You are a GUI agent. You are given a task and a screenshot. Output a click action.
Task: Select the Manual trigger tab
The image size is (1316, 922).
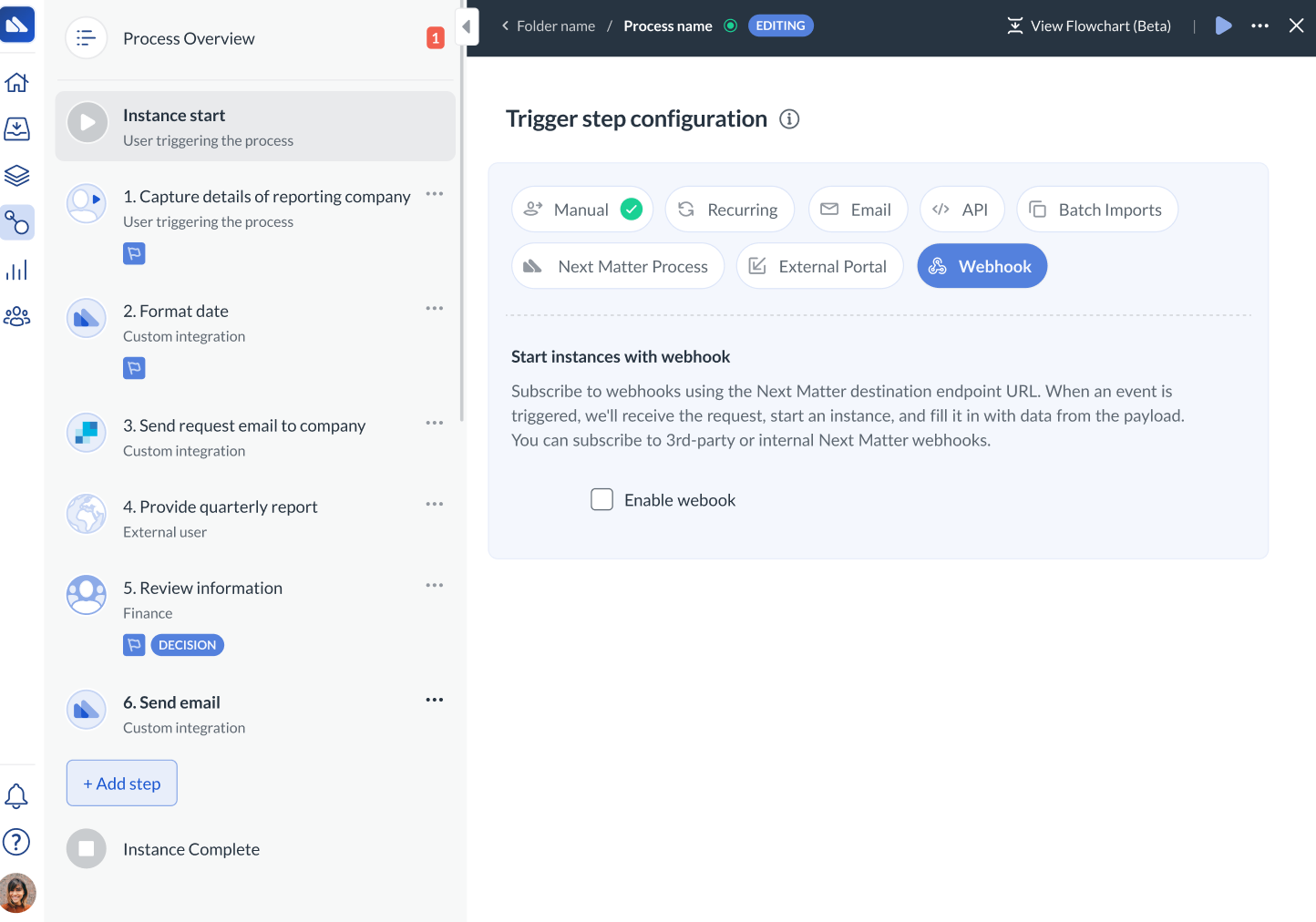pyautogui.click(x=582, y=210)
